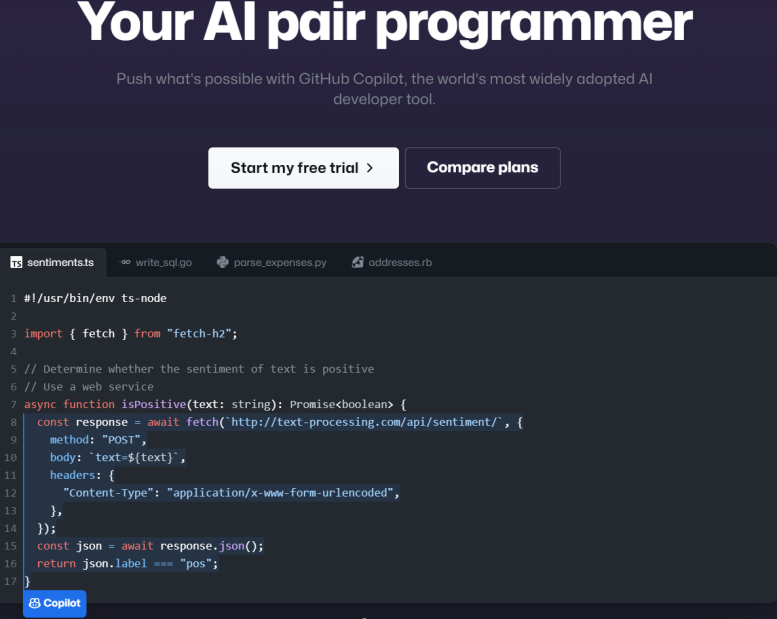Click the Go icon beside write_sql.go
This screenshot has width=777, height=619.
click(125, 262)
